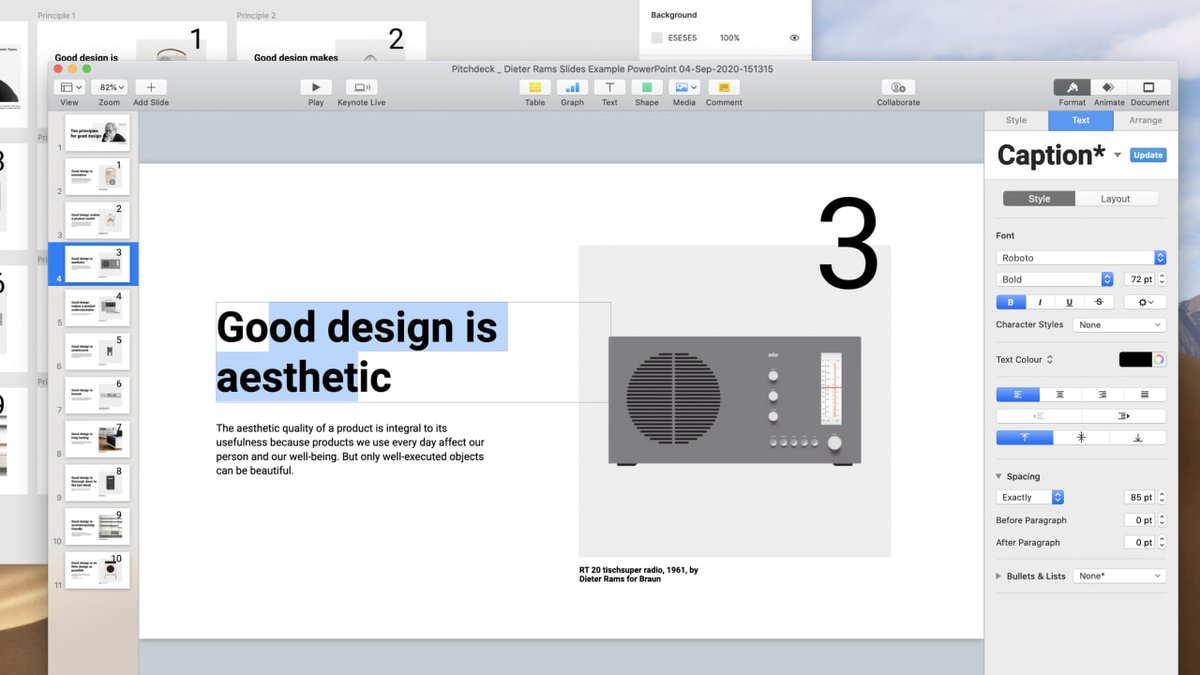Open the View dropdown in the toolbar

click(69, 87)
